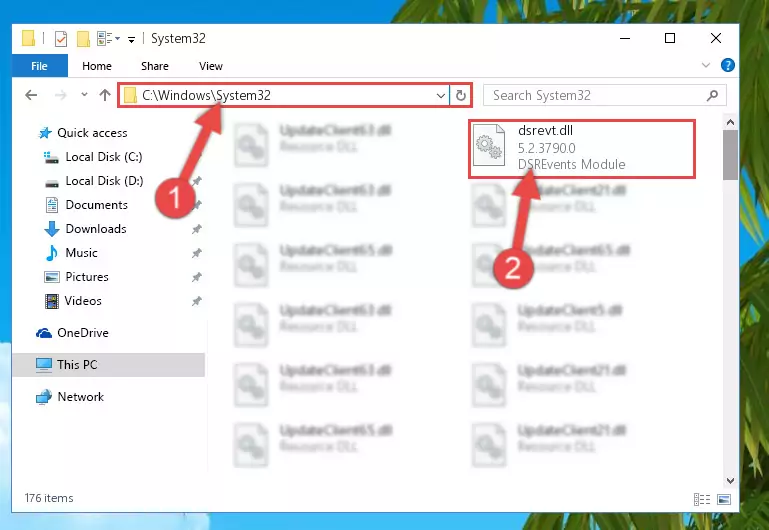Viewport: 769px width, 530px height.
Task: Click the New folder icon in quick access toolbar
Action: [83, 38]
